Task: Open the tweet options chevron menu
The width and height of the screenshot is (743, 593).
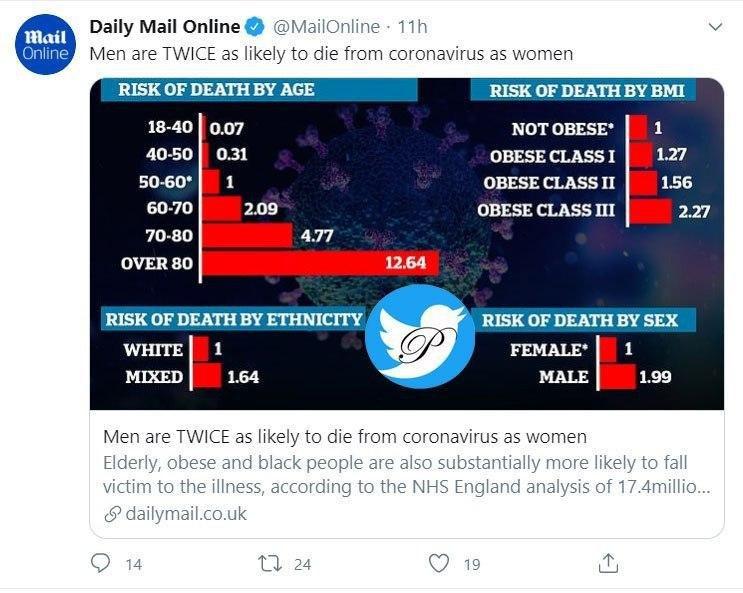Action: pos(714,28)
